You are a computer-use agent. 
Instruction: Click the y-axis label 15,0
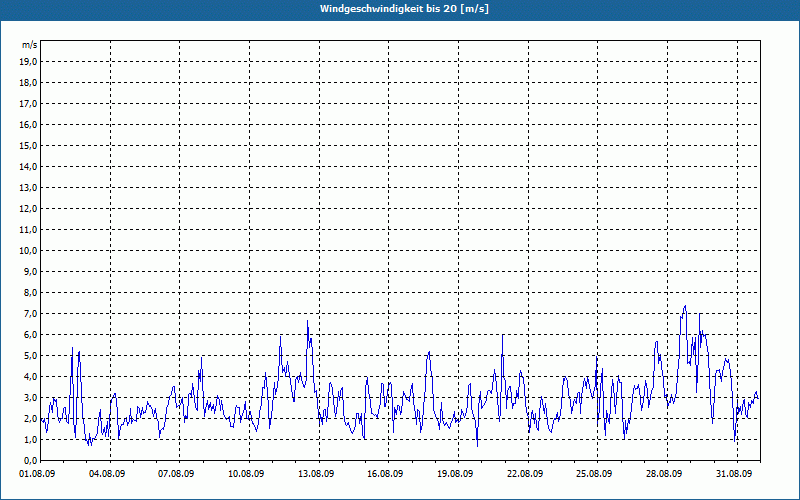coord(29,145)
